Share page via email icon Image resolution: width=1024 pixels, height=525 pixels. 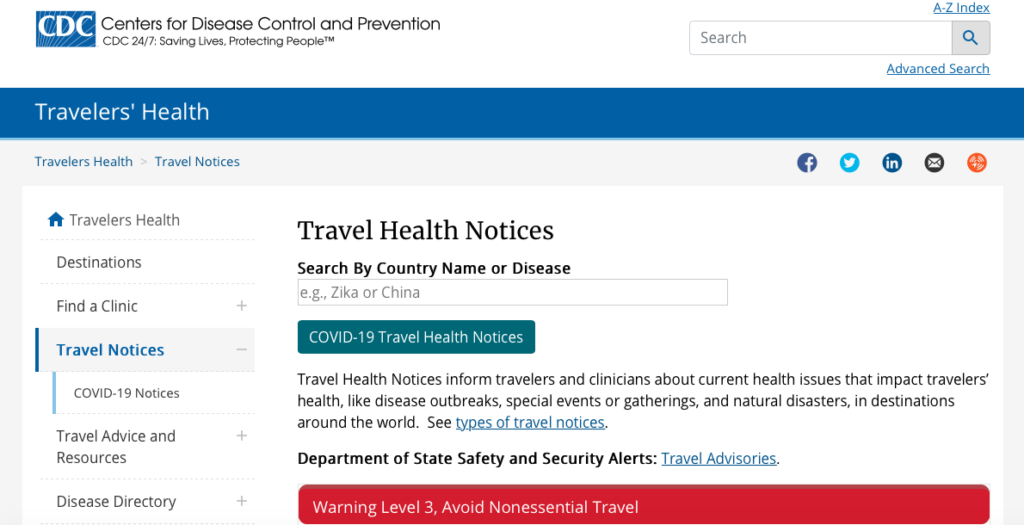click(x=935, y=163)
